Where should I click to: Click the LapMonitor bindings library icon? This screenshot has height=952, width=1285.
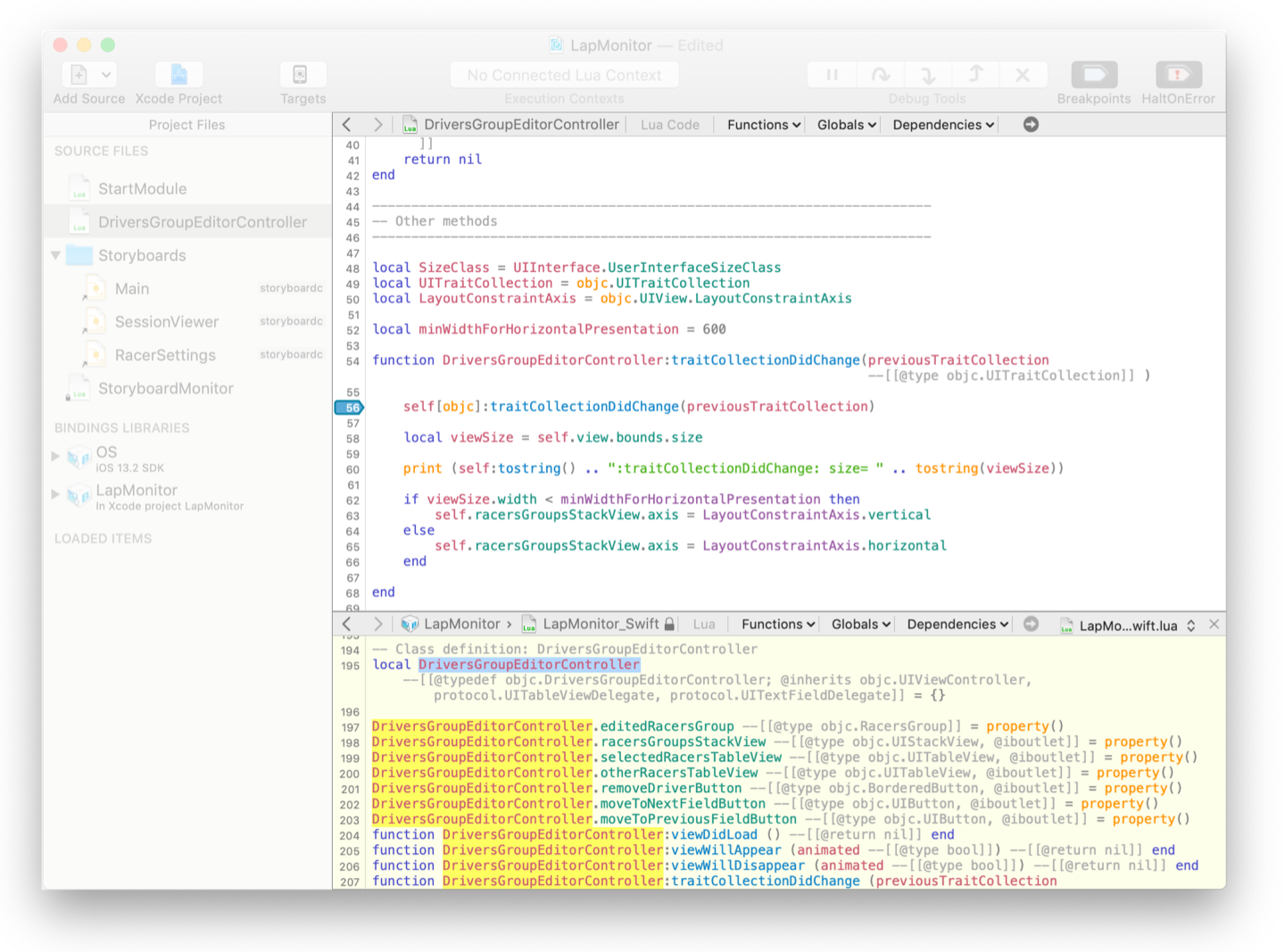click(79, 495)
